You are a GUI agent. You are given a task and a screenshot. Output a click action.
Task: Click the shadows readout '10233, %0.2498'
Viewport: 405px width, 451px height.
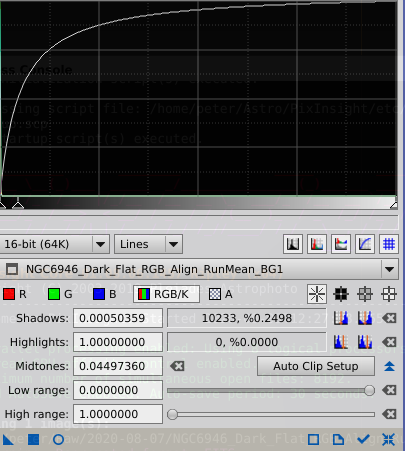tap(247, 318)
